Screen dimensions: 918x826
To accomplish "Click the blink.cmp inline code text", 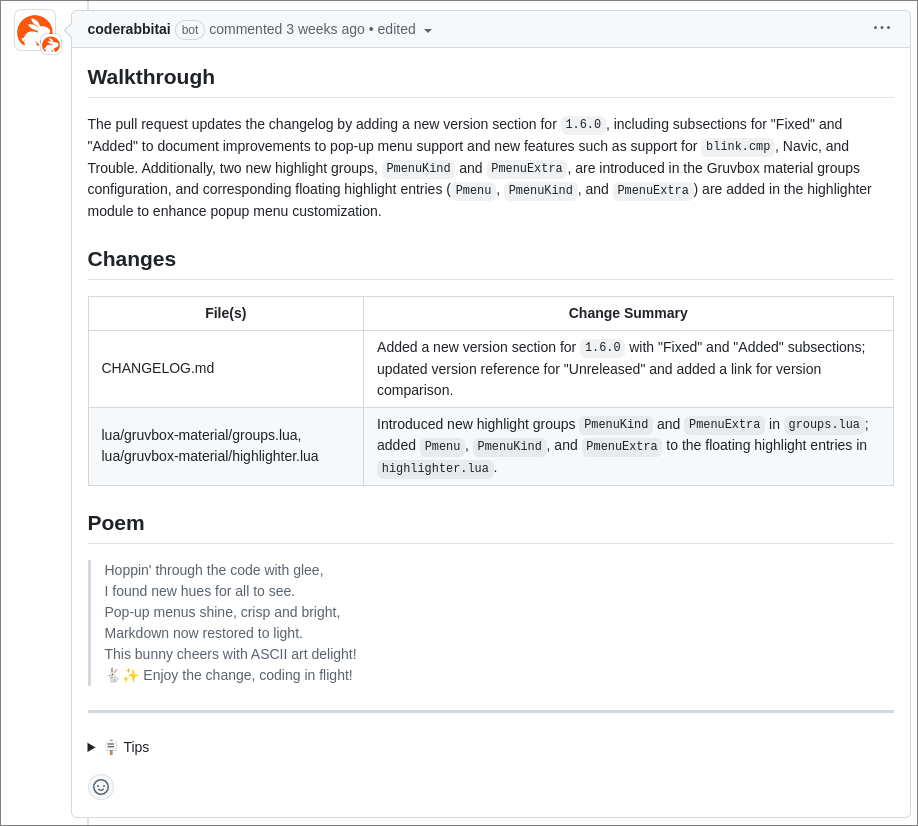I will pos(738,146).
